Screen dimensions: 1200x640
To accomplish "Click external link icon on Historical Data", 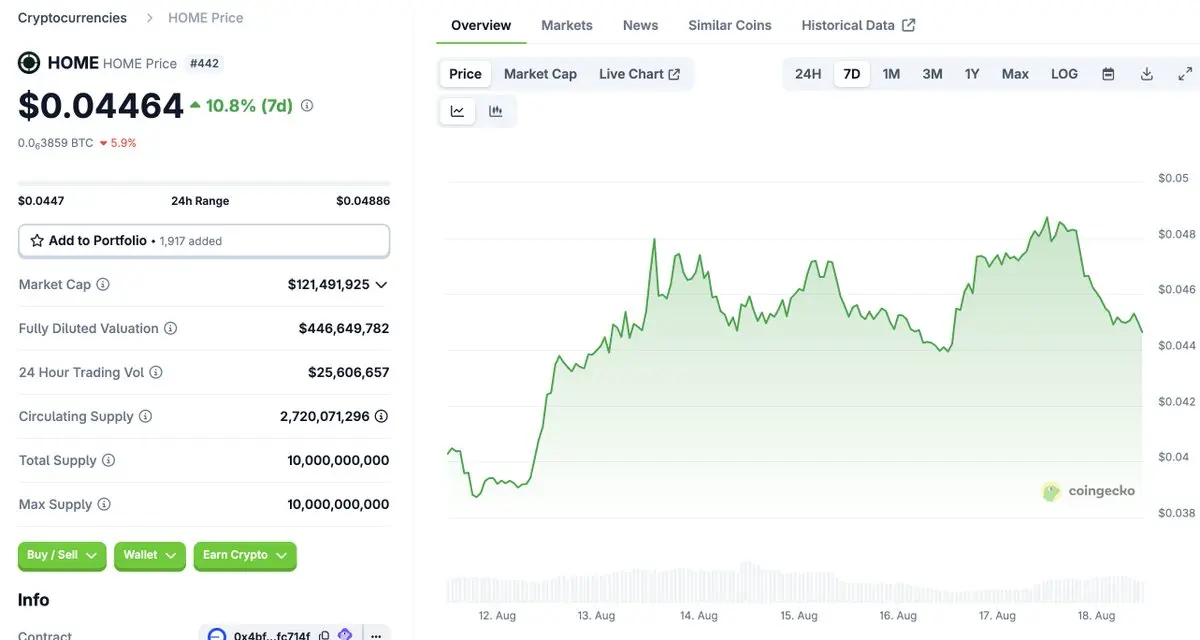I will click(x=909, y=25).
